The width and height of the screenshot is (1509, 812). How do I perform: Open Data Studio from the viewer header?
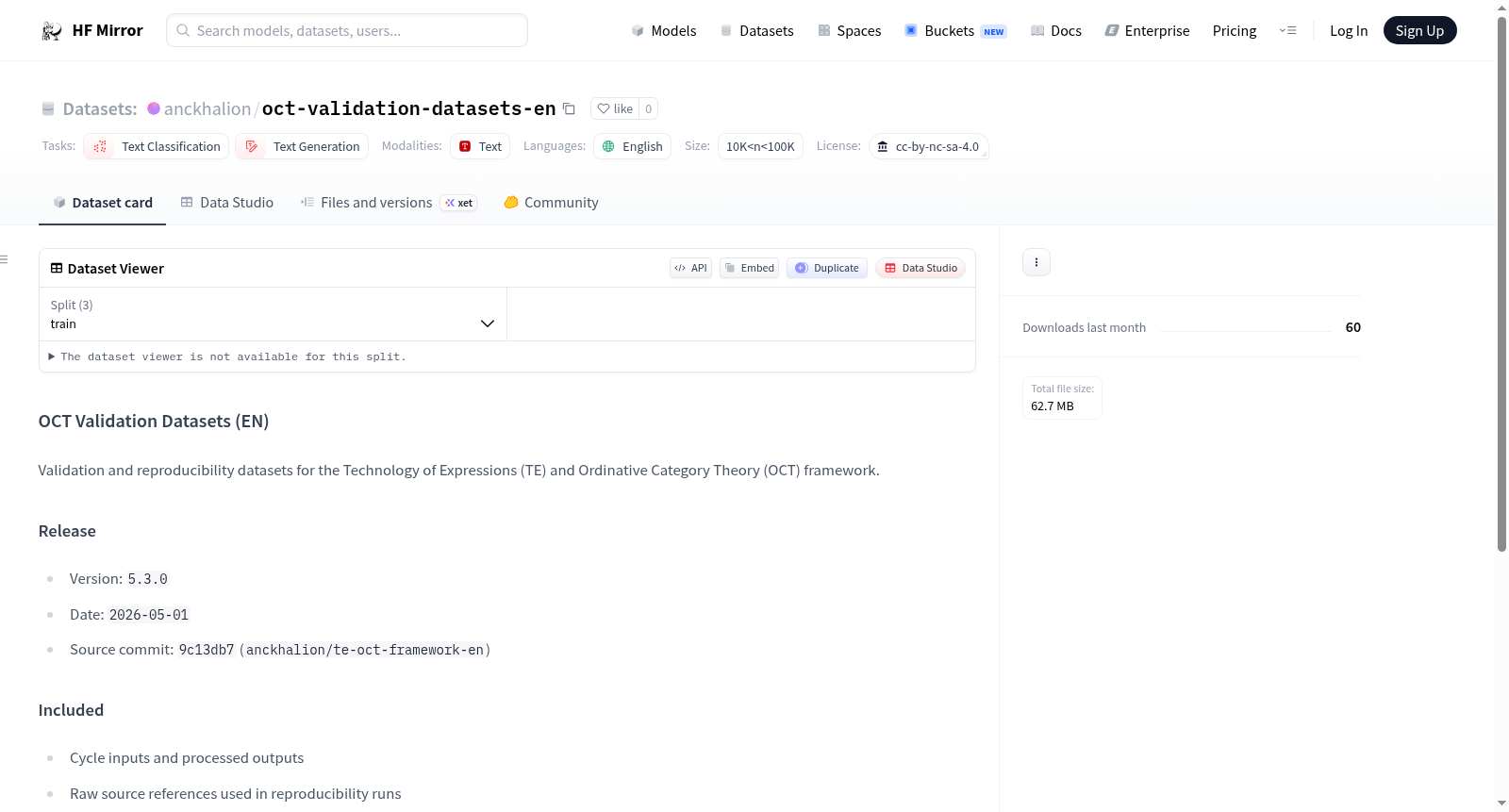pos(920,268)
